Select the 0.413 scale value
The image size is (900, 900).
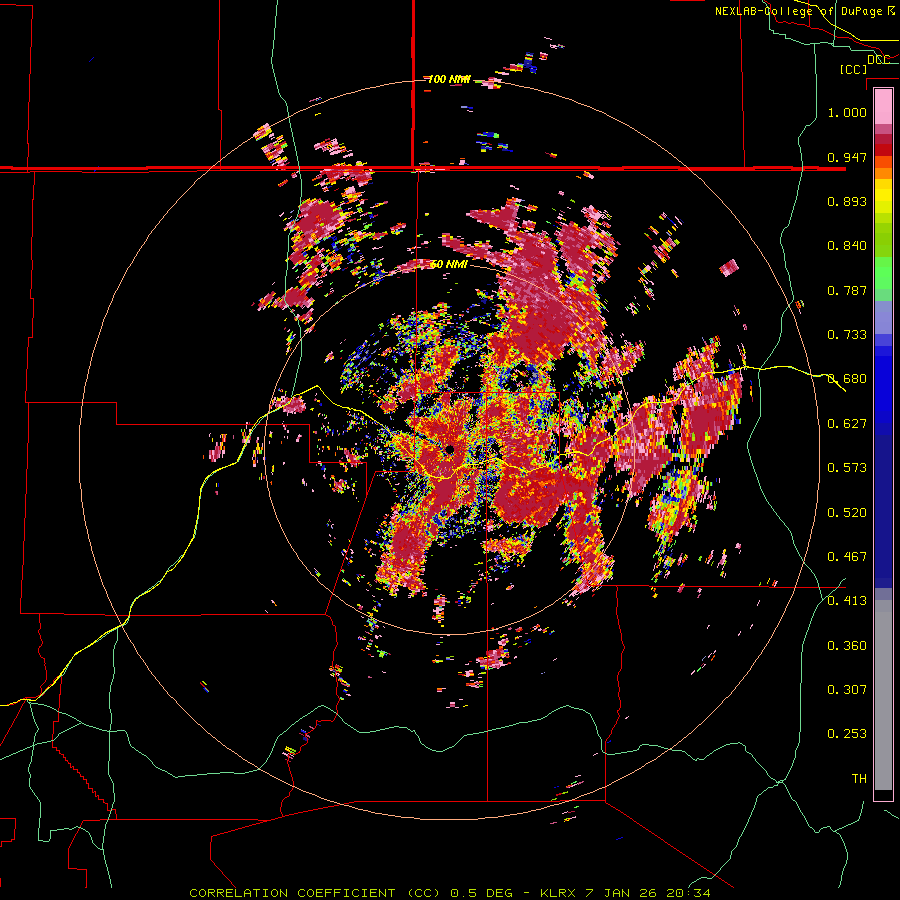pyautogui.click(x=847, y=600)
